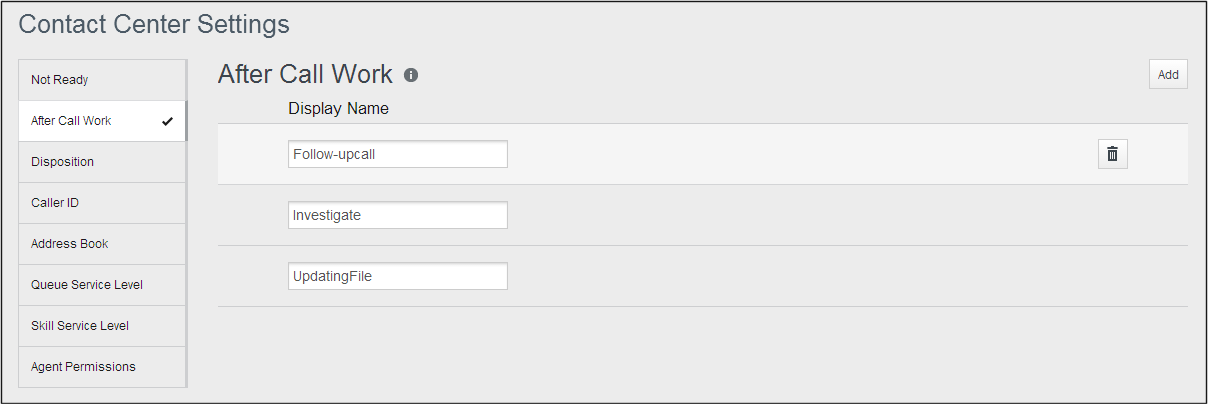
Task: Click empty space right of UpdatingFile field
Action: point(800,276)
